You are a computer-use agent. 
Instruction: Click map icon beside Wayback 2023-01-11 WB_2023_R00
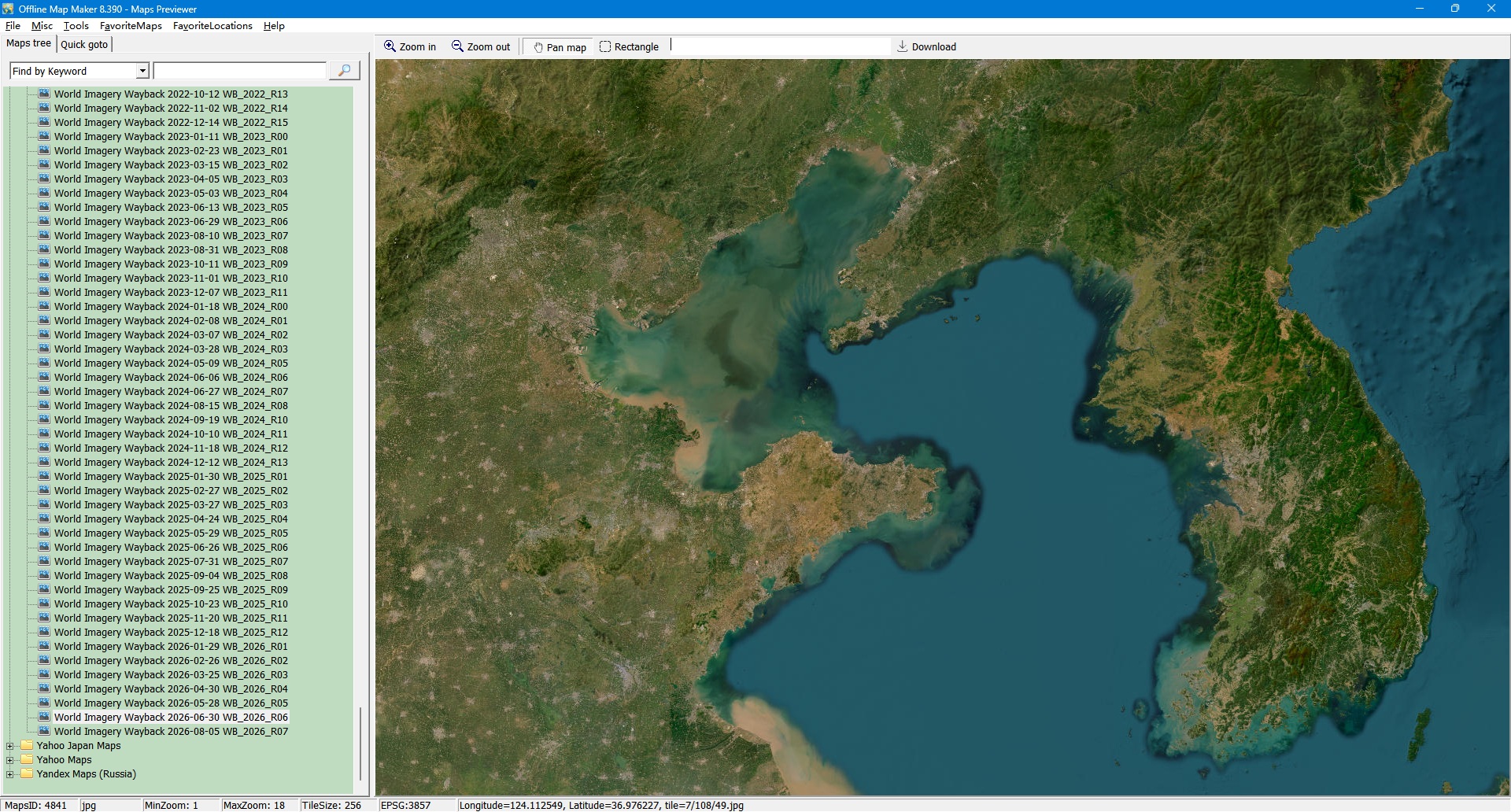point(44,136)
